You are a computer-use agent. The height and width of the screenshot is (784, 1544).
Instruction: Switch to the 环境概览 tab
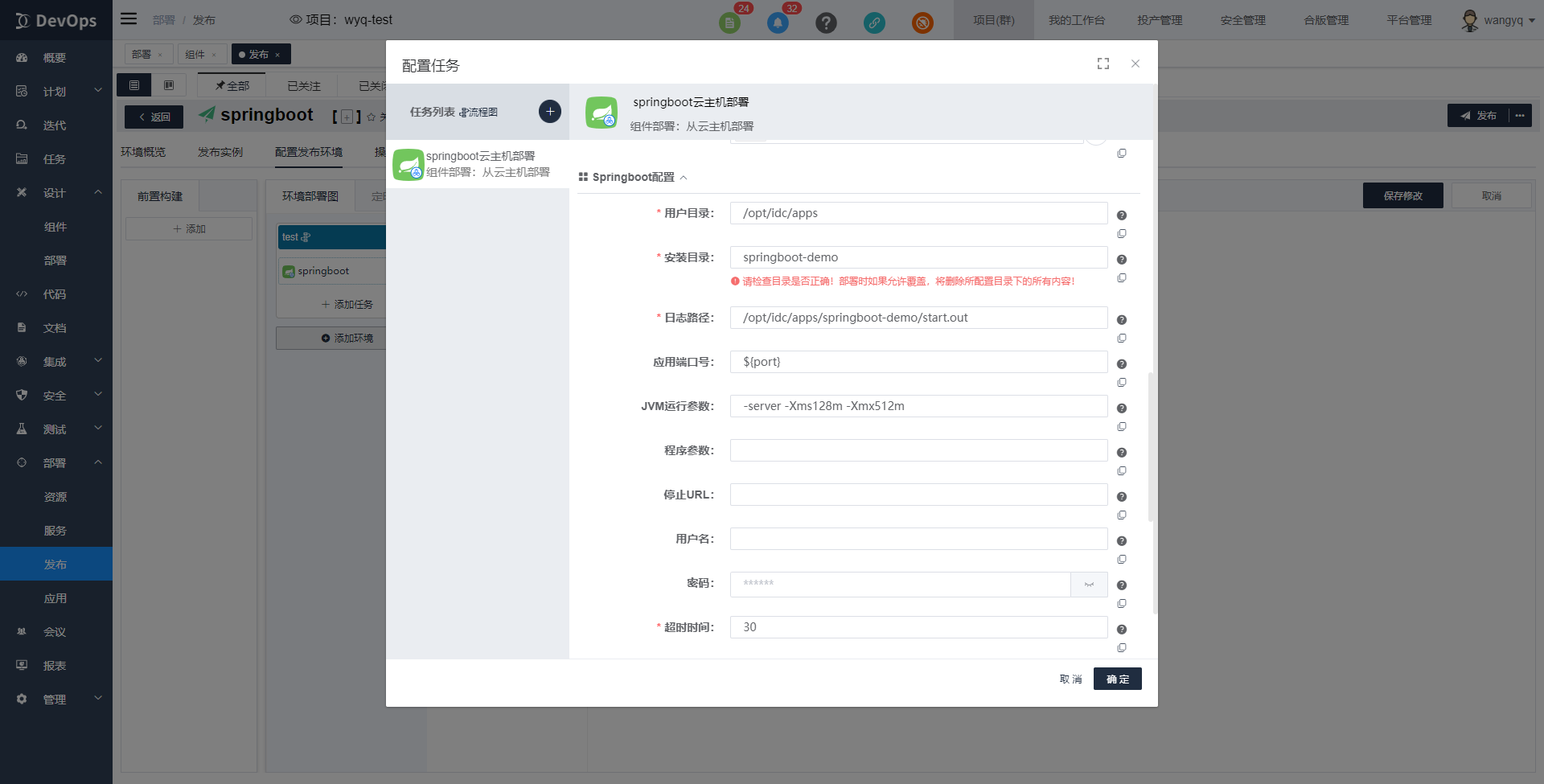[x=143, y=151]
